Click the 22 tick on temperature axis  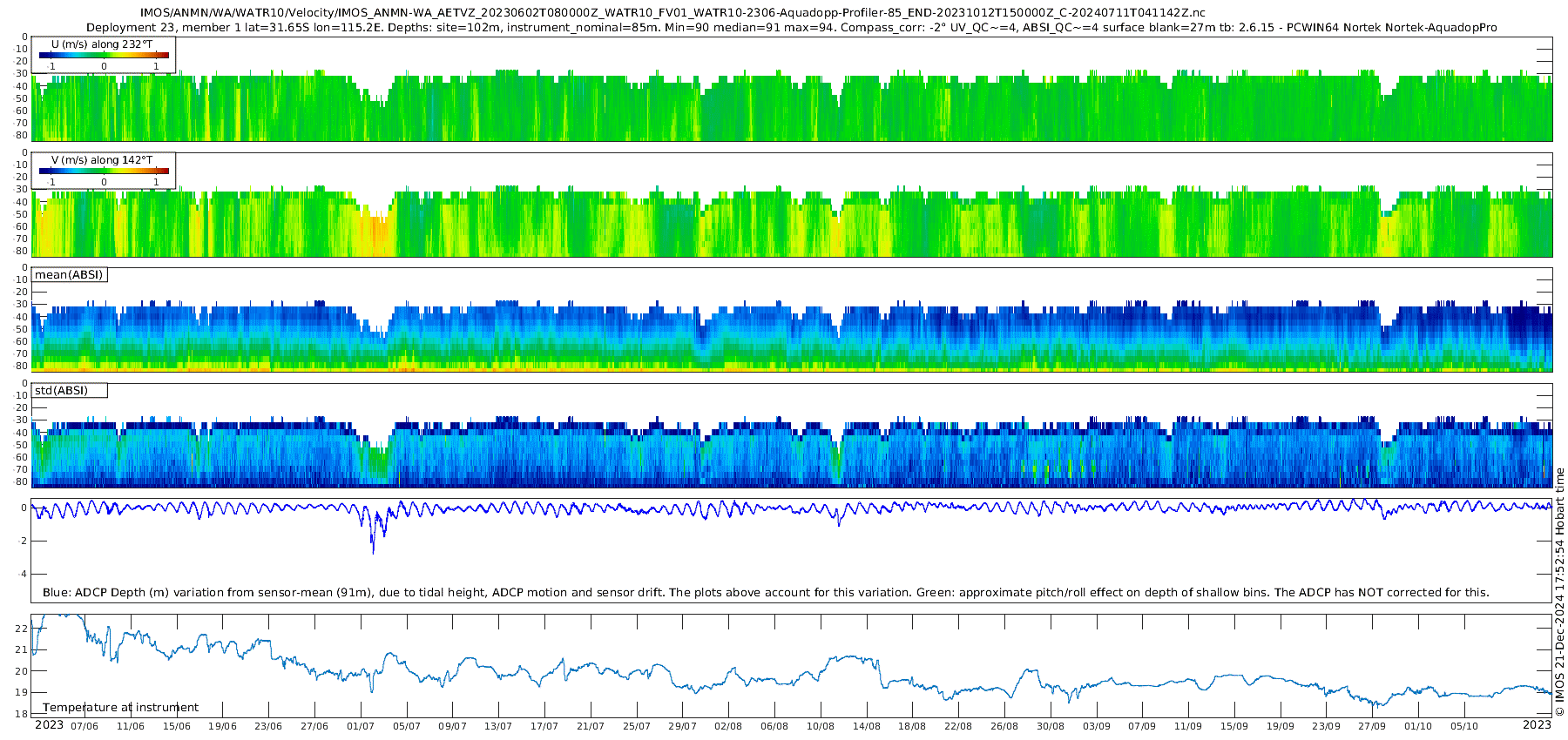[x=22, y=629]
